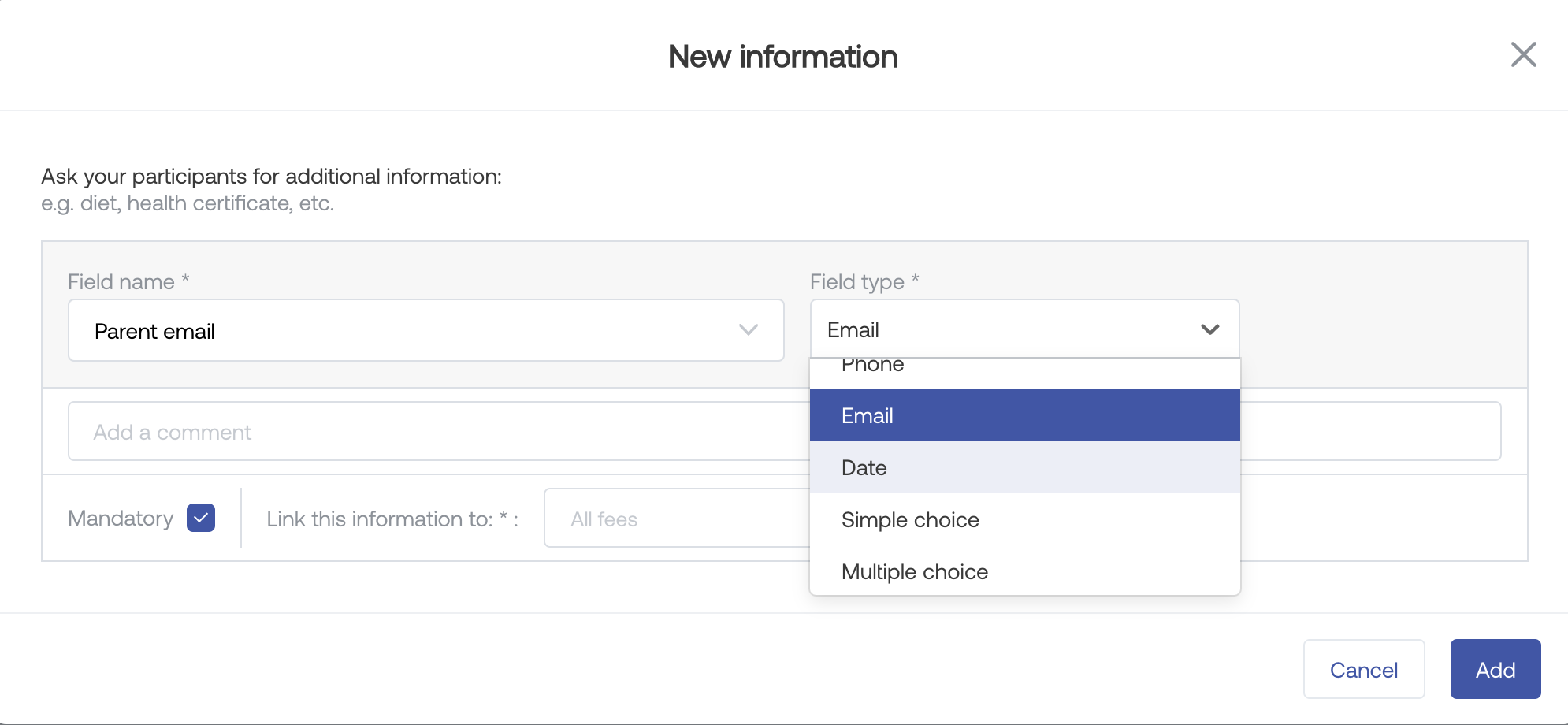Click the 'New information' dialog title
1568x725 pixels.
tap(782, 57)
